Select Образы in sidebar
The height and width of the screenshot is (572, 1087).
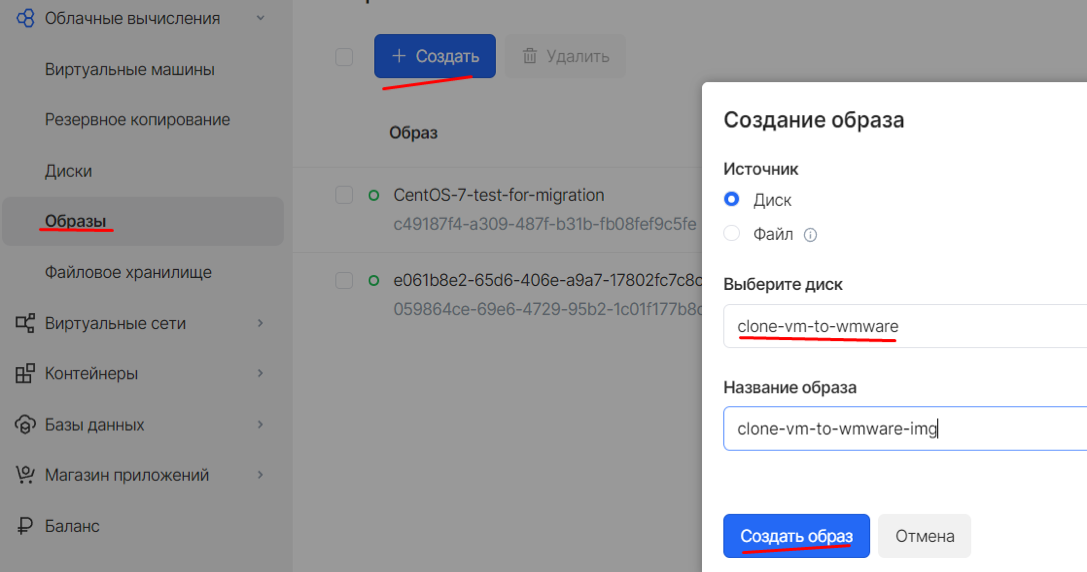click(143, 221)
